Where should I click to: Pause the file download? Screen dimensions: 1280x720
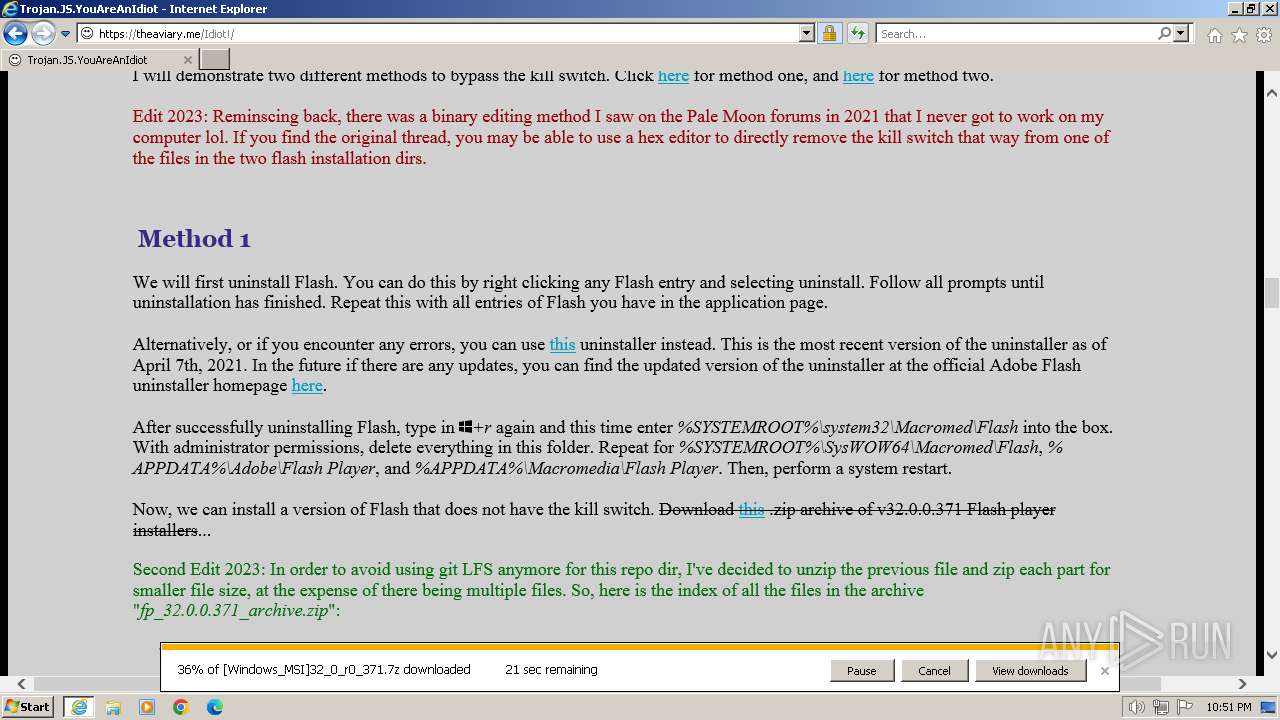861,671
